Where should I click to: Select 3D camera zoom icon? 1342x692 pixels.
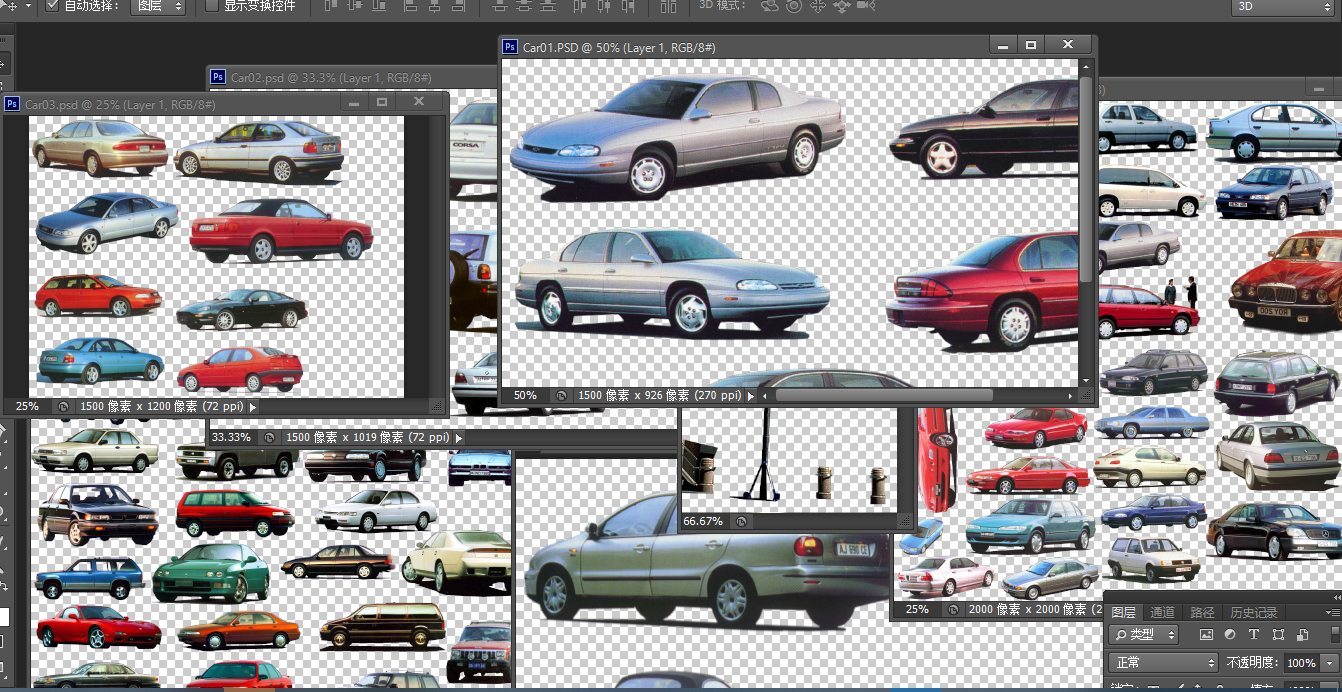click(x=865, y=6)
